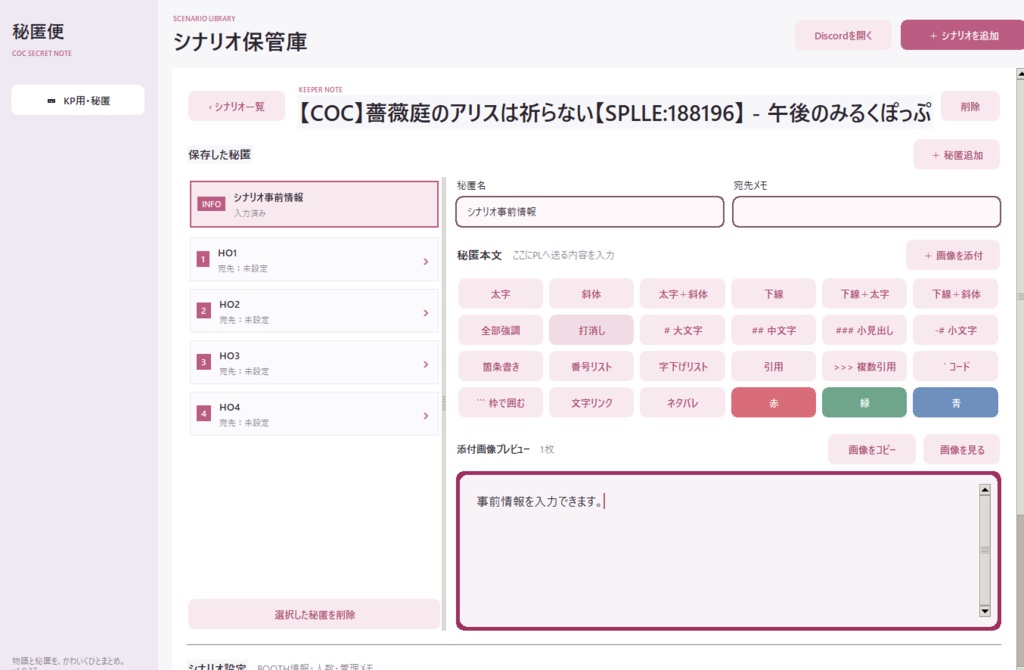Click the 削除 button beside scenario title
The height and width of the screenshot is (670, 1024).
pyautogui.click(x=970, y=106)
